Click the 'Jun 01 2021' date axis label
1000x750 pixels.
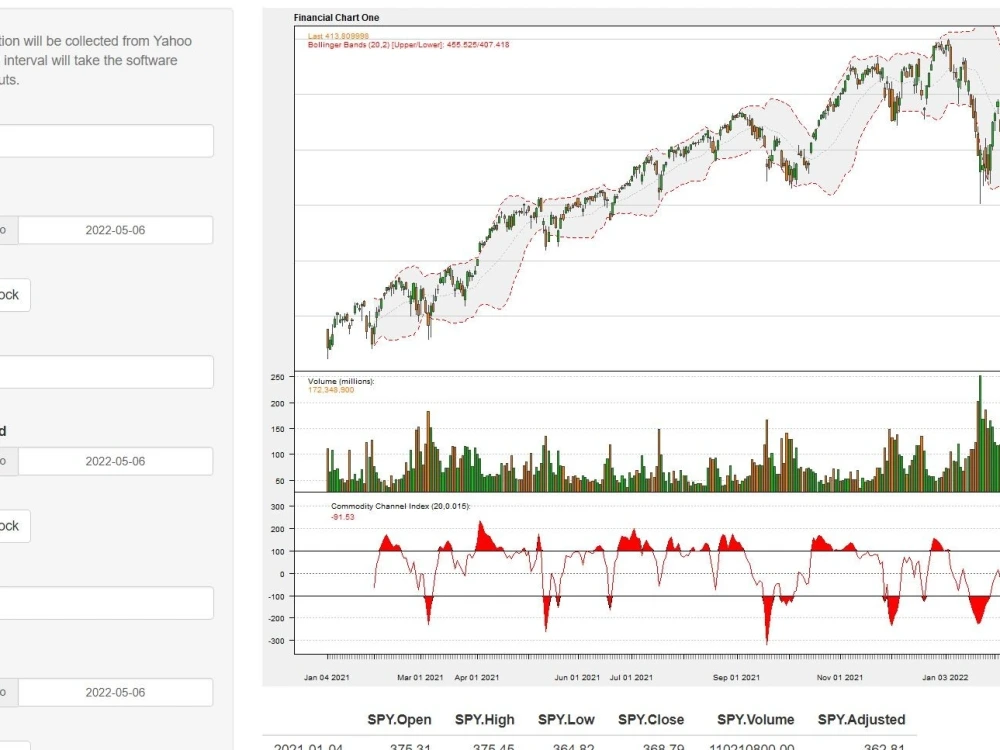tap(577, 677)
